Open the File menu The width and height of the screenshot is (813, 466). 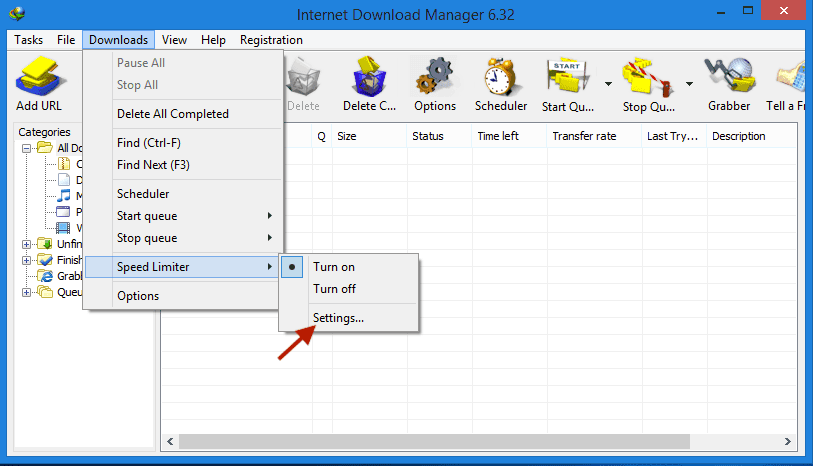point(66,40)
